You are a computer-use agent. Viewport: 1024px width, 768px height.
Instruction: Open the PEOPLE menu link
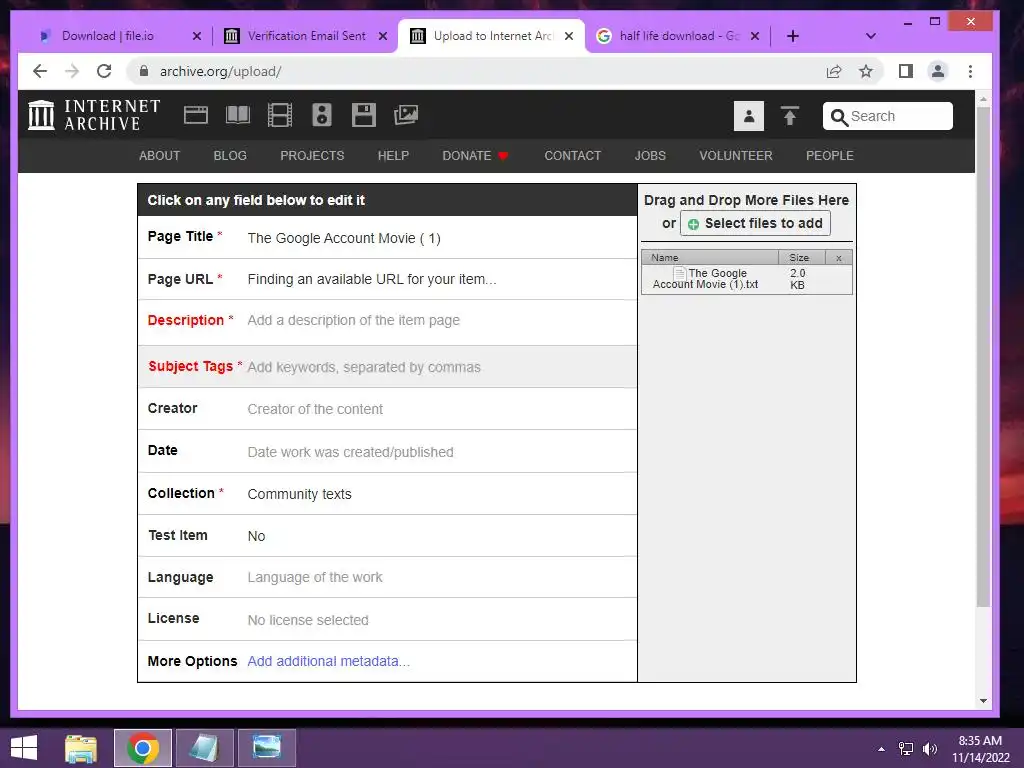[829, 155]
